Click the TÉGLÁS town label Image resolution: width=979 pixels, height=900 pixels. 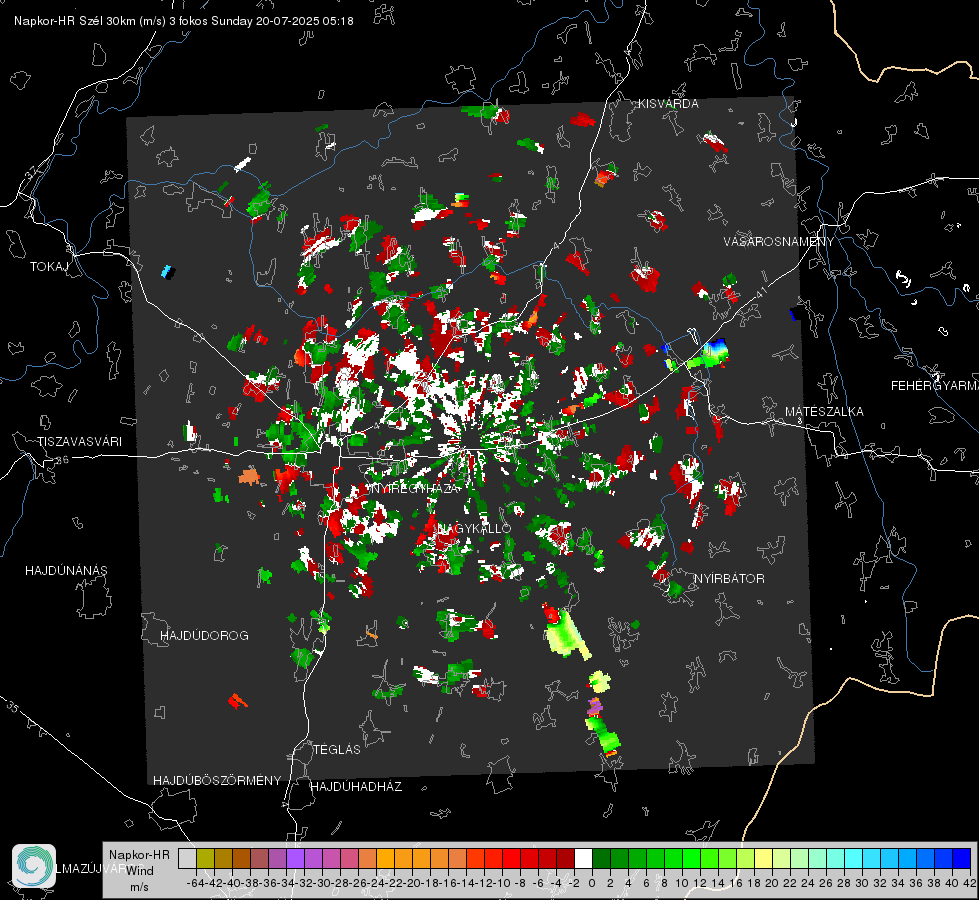[337, 750]
